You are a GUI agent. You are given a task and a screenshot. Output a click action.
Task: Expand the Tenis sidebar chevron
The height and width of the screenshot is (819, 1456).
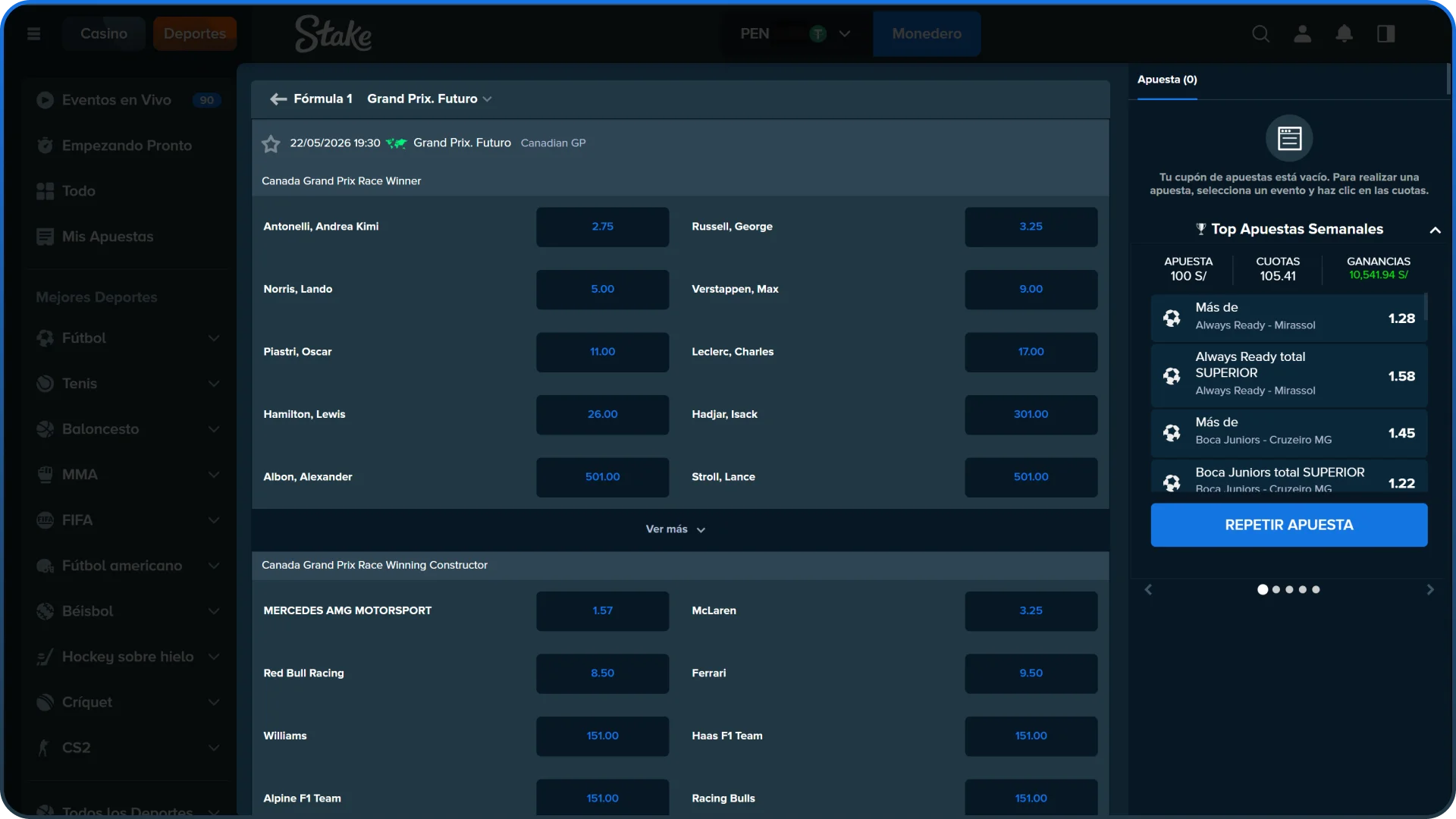point(214,384)
